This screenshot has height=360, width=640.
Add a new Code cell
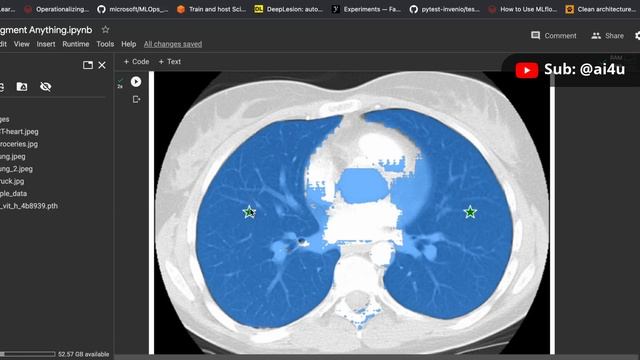click(136, 62)
